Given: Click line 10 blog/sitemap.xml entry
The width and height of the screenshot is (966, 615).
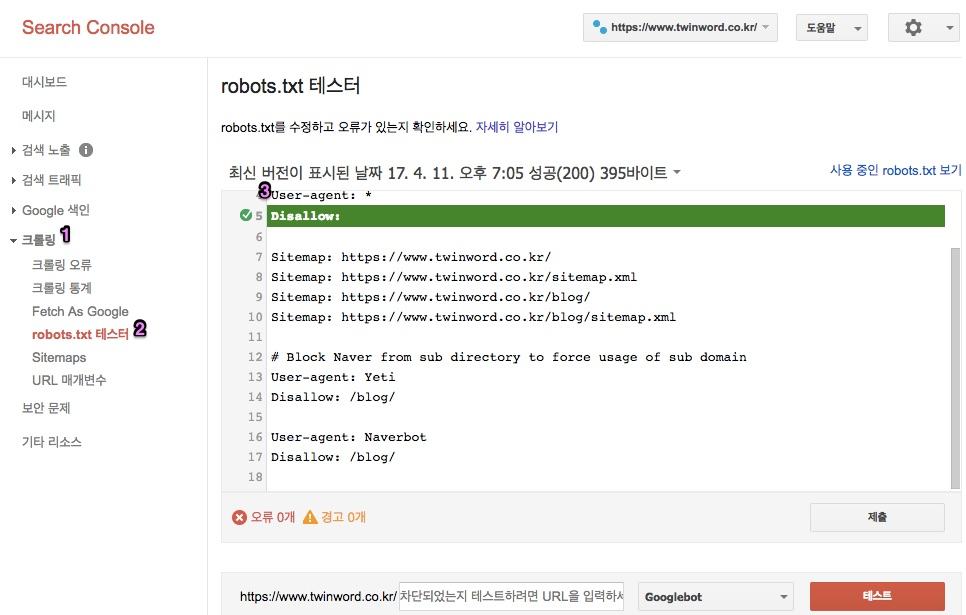Looking at the screenshot, I should pos(473,317).
